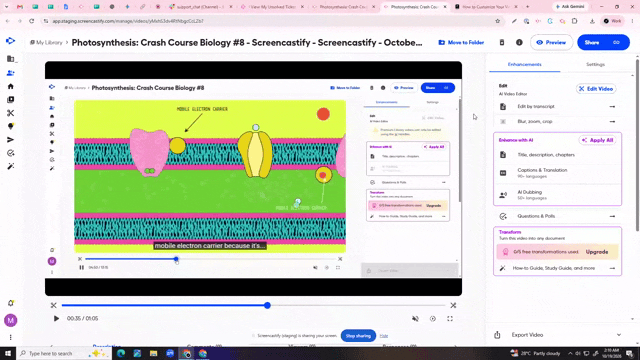Open the lightbulb ideas icon in the sidebar
Screen dimensions: 640x360
click(11, 126)
